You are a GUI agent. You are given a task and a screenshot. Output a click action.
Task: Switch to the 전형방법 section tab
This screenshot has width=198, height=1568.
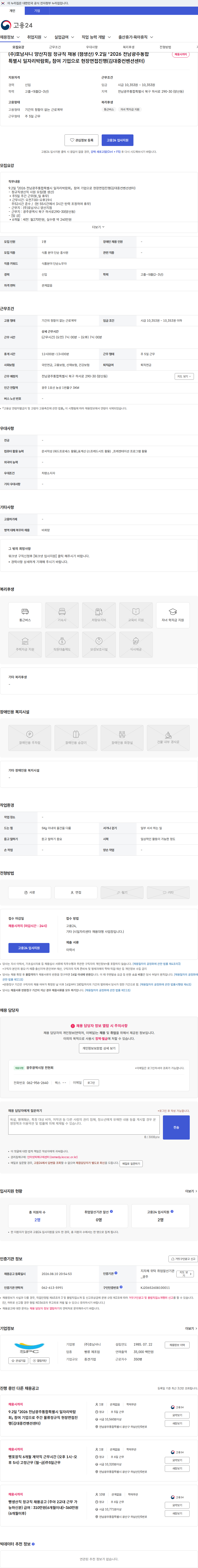pyautogui.click(x=165, y=47)
